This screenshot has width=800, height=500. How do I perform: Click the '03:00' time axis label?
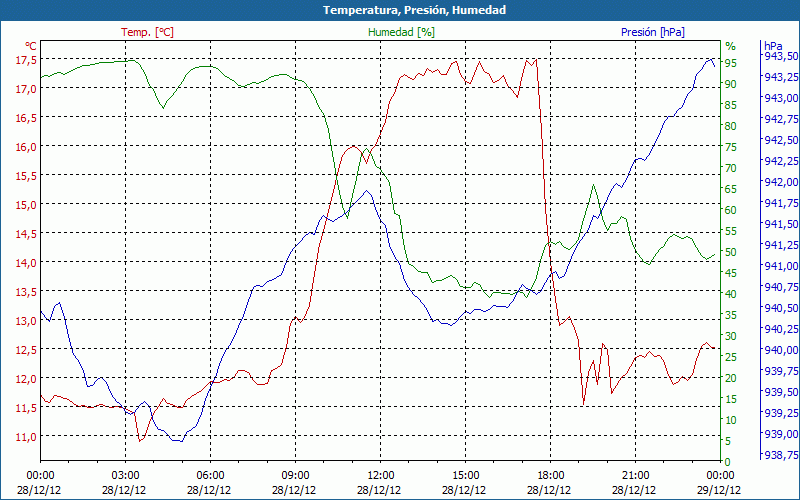click(126, 476)
